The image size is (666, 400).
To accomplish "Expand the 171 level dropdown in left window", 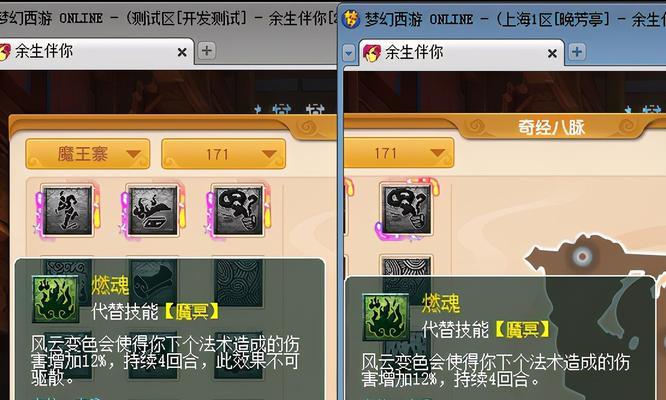I will click(223, 154).
